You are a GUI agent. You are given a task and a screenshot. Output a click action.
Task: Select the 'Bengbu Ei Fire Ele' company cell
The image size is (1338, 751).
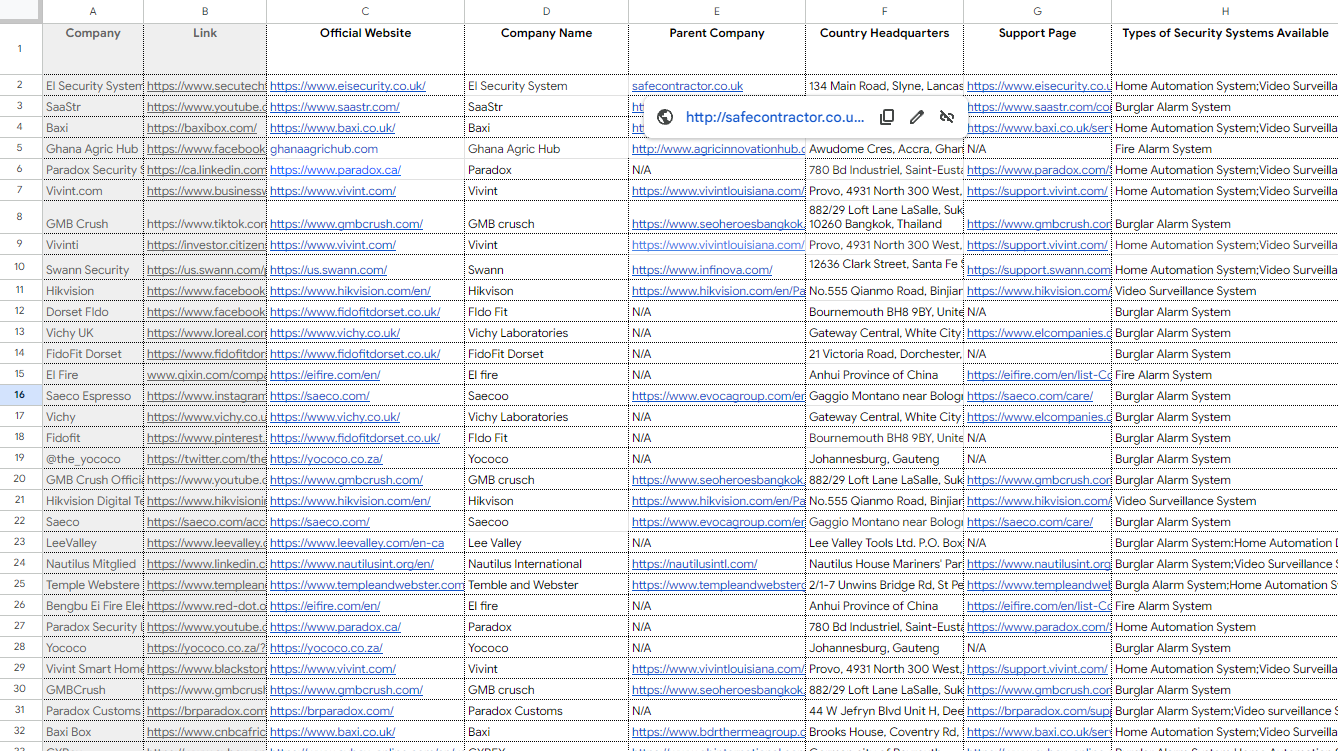93,606
